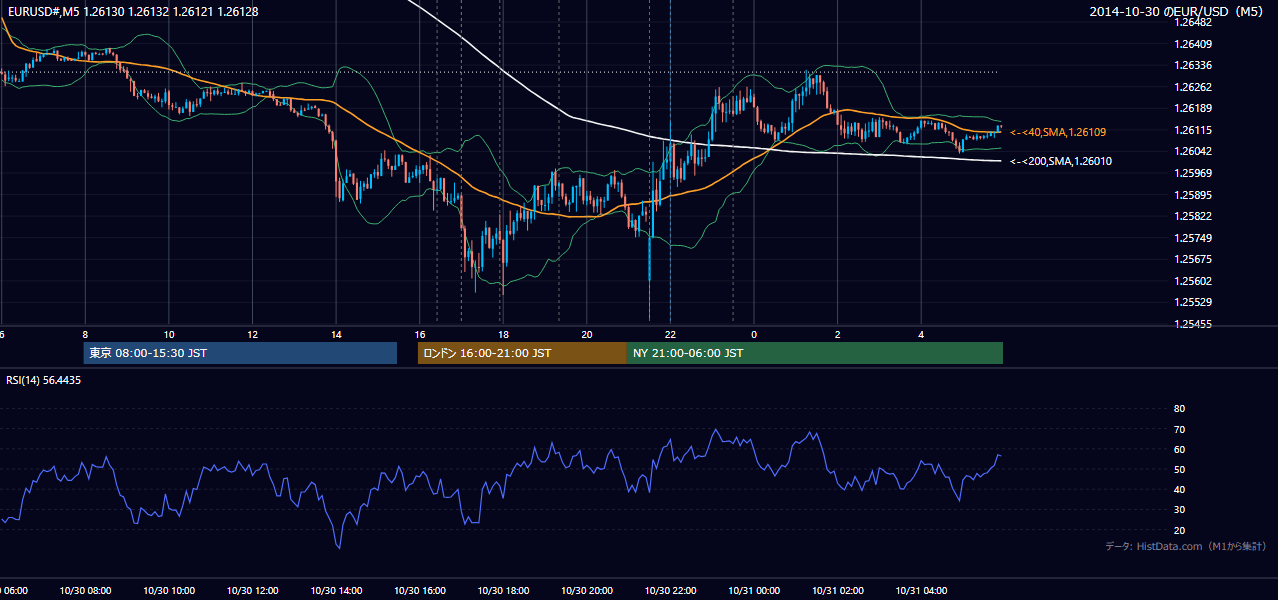Click the 10/31 02:00 bottom time label
1278x600 pixels.
click(x=838, y=591)
